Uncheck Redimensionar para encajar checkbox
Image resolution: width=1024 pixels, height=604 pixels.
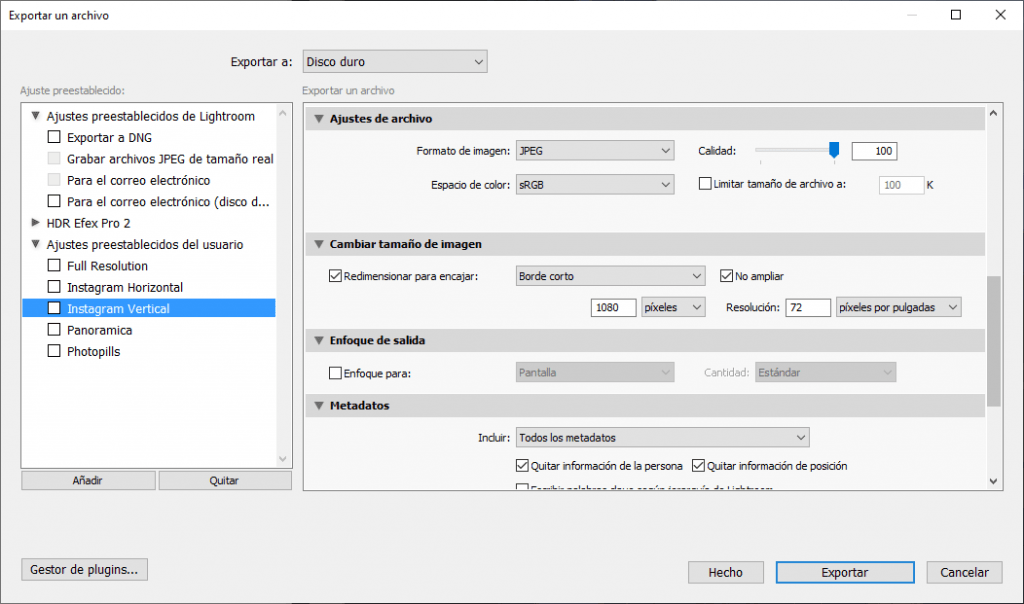tap(336, 276)
